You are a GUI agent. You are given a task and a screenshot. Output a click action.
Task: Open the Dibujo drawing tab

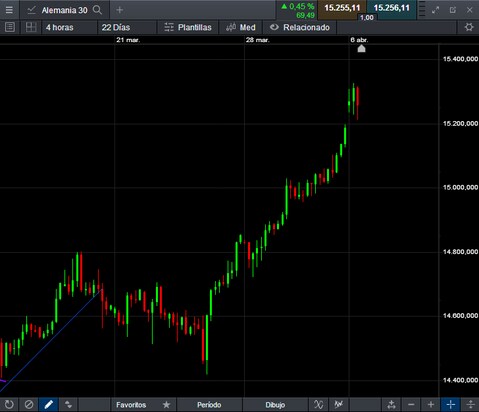coord(275,405)
